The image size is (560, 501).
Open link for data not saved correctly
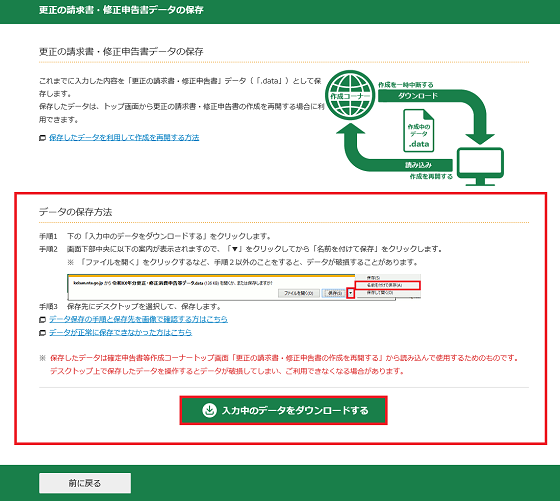click(120, 332)
